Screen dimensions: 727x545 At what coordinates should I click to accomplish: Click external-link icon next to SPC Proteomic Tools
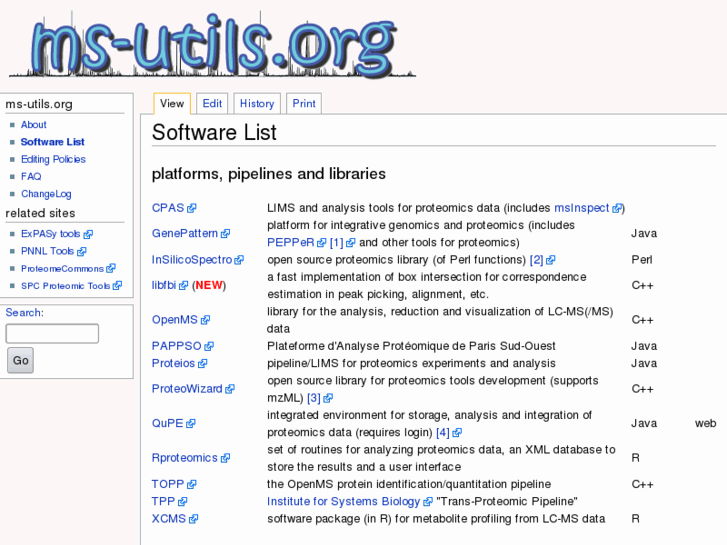117,286
